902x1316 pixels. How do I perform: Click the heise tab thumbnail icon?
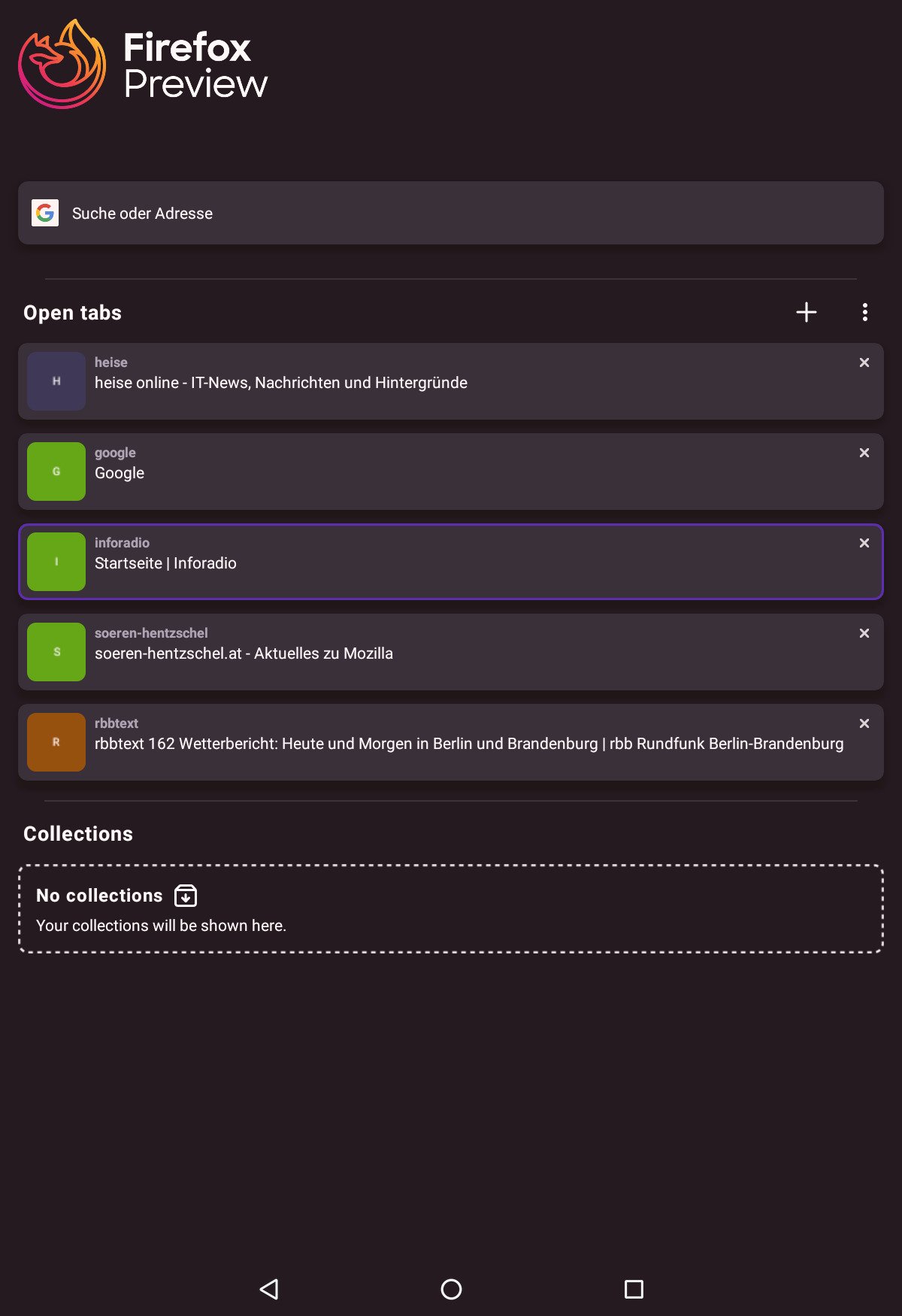click(x=56, y=381)
